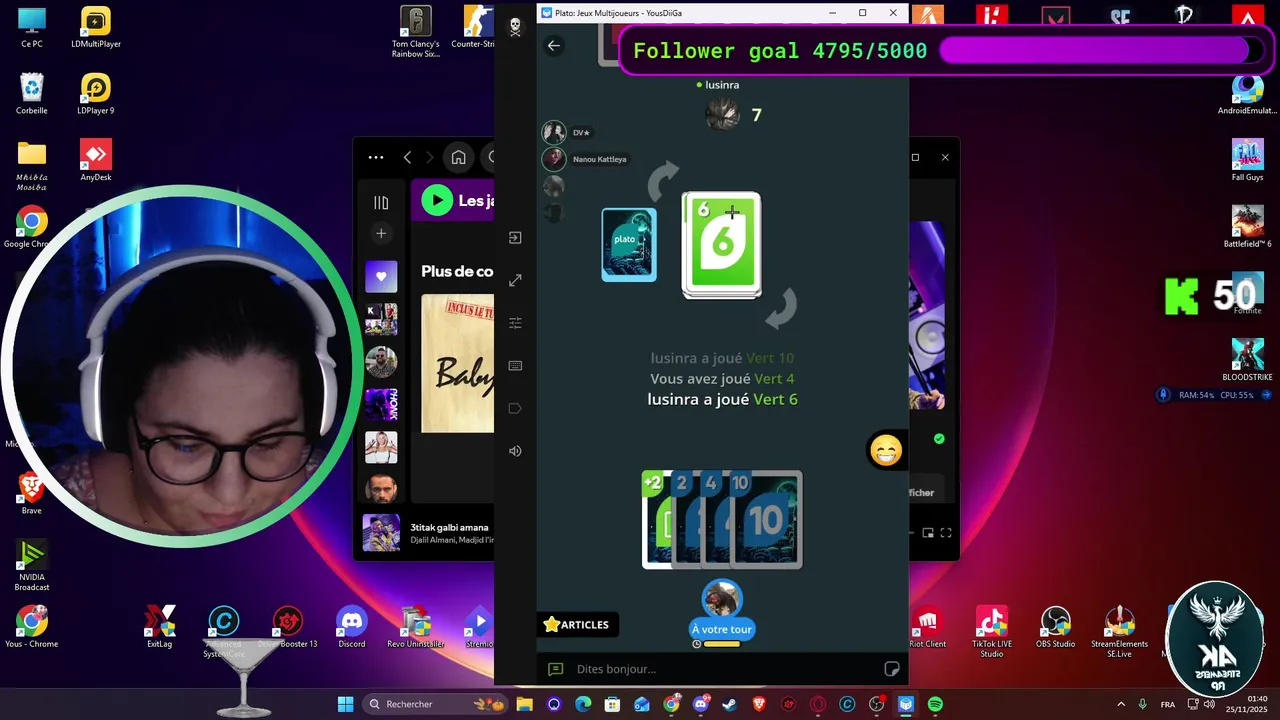Click '3itak galbi amana' now playing title
The height and width of the screenshot is (720, 1280).
(449, 527)
